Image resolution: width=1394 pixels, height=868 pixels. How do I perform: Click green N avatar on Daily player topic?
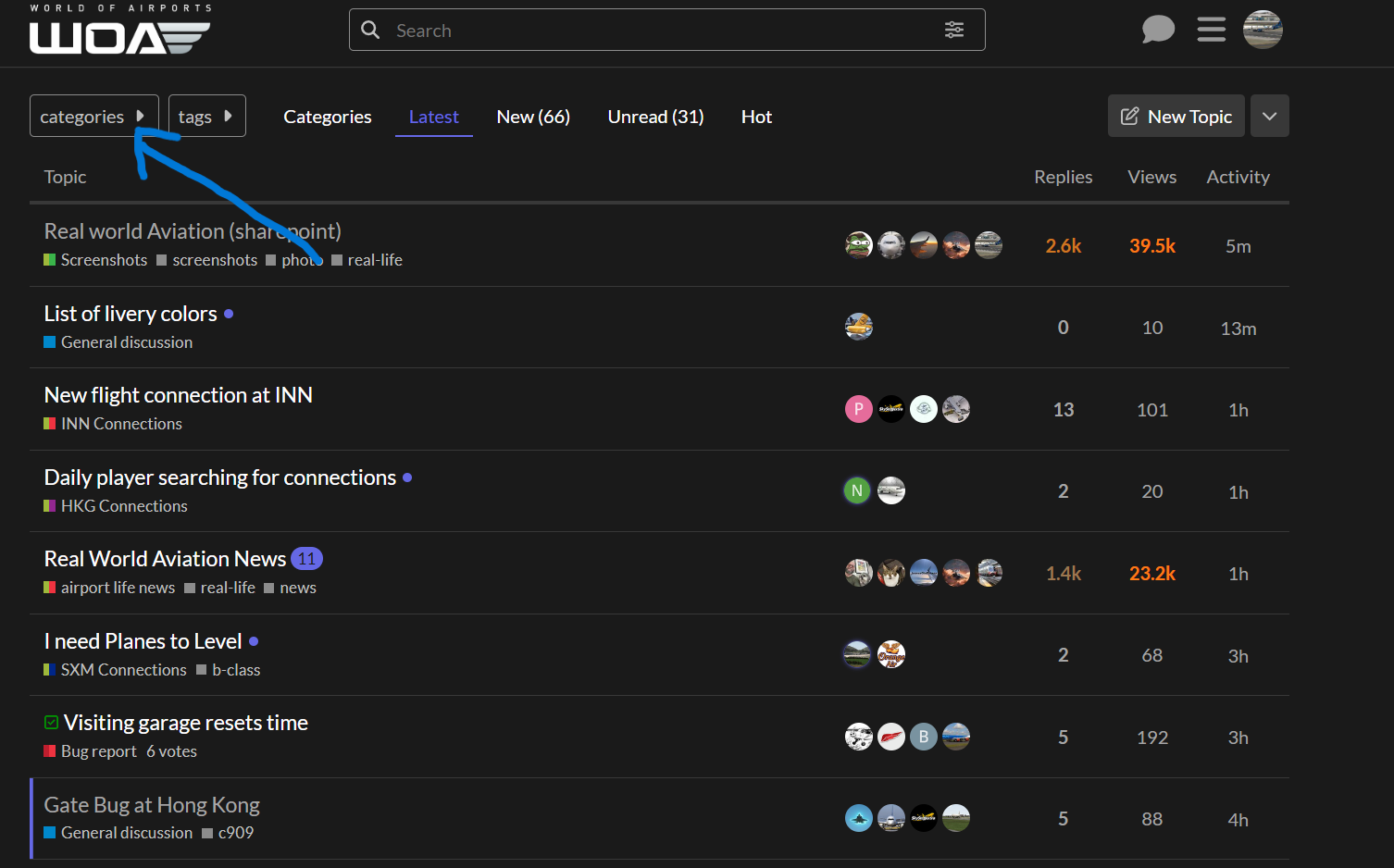point(857,490)
